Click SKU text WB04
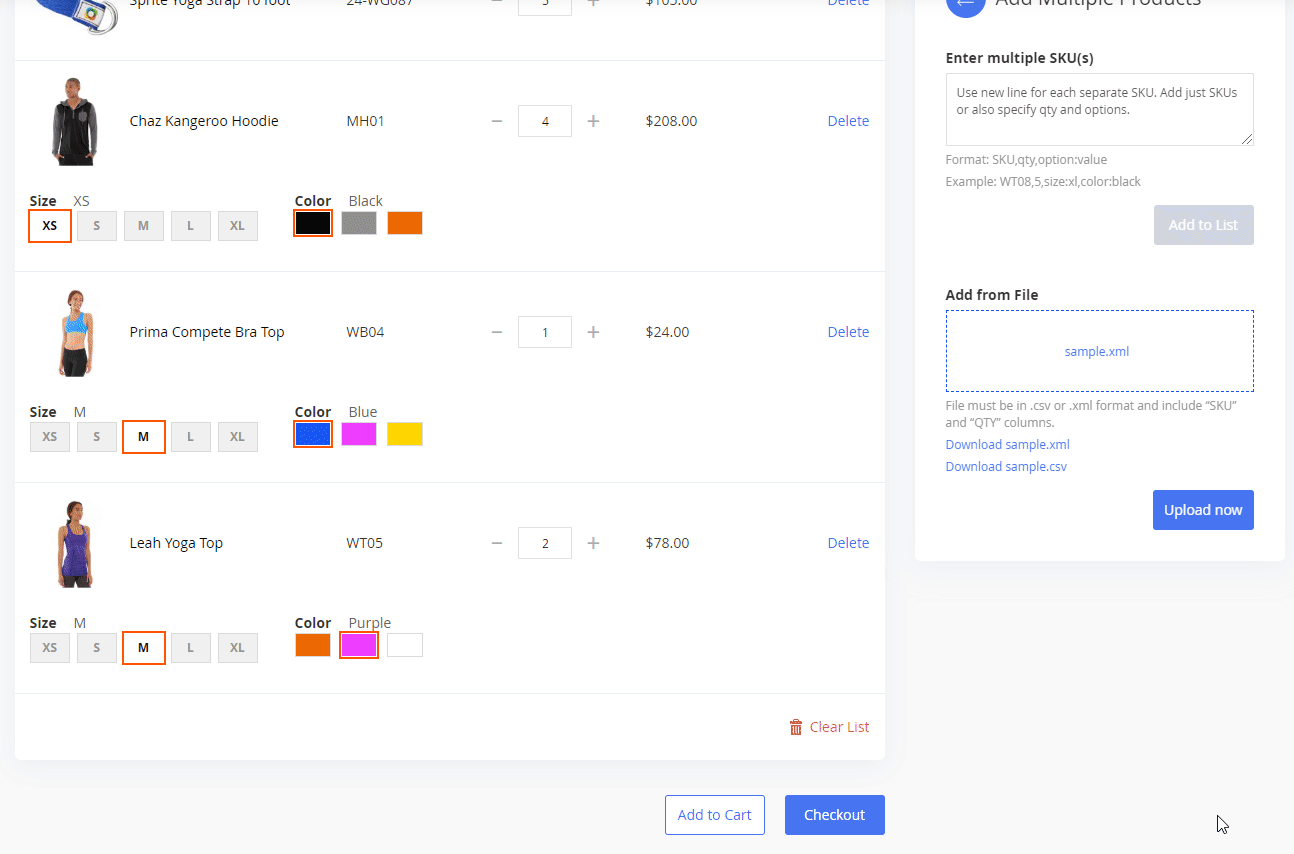This screenshot has width=1294, height=854. [x=365, y=332]
